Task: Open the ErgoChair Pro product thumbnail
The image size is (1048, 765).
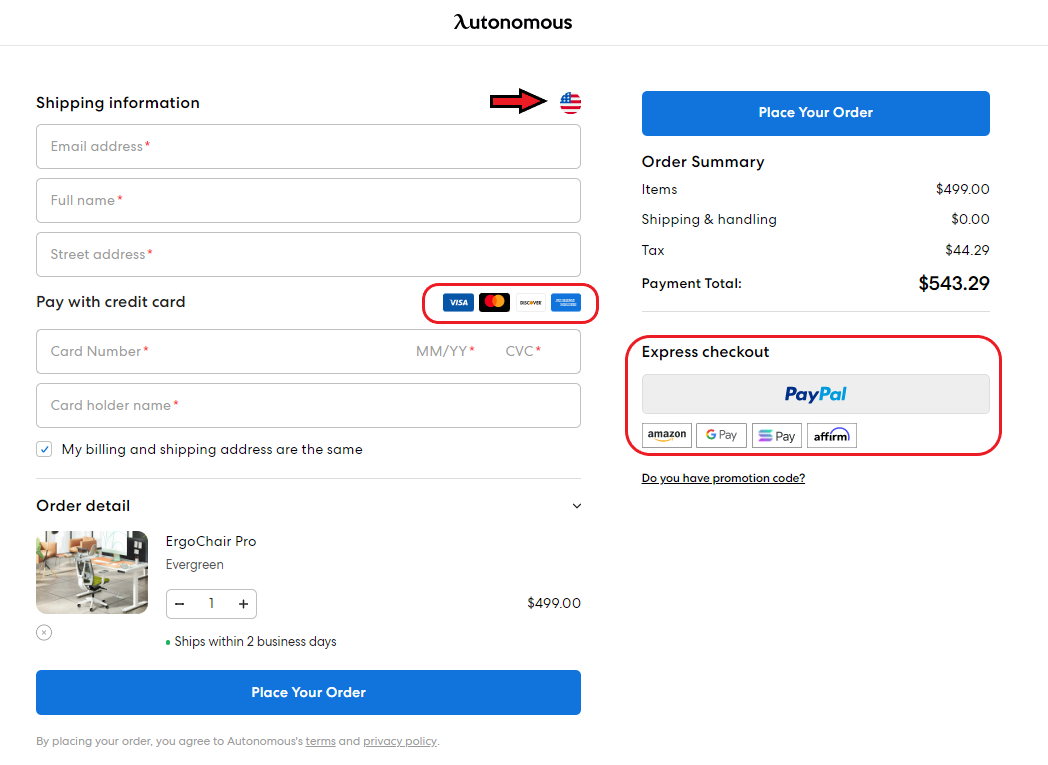Action: tap(92, 573)
